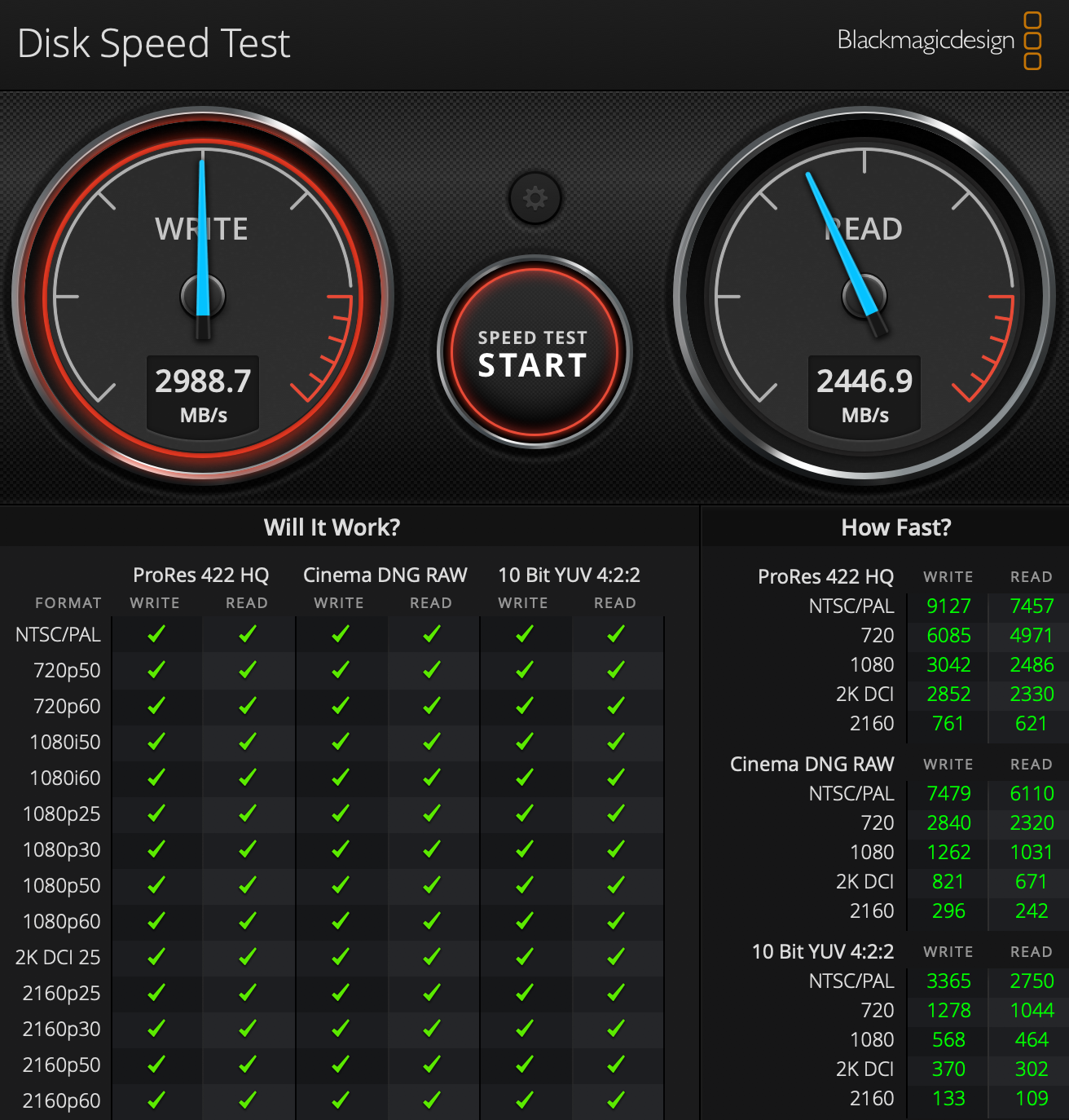
Task: Click 10 Bit YUV 2160 write value 133
Action: (x=949, y=1098)
